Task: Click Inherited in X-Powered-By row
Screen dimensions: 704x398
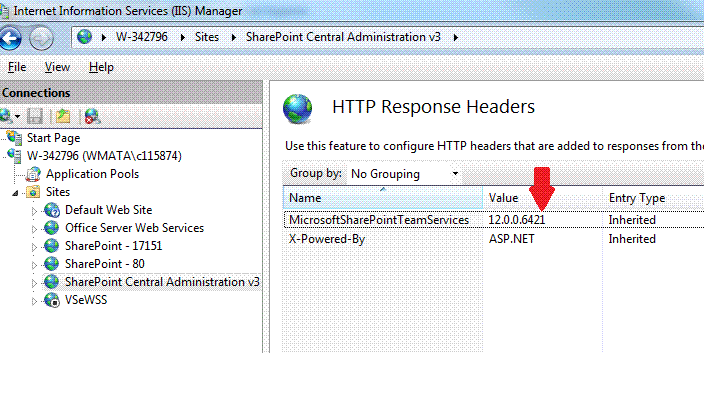Action: 632,239
